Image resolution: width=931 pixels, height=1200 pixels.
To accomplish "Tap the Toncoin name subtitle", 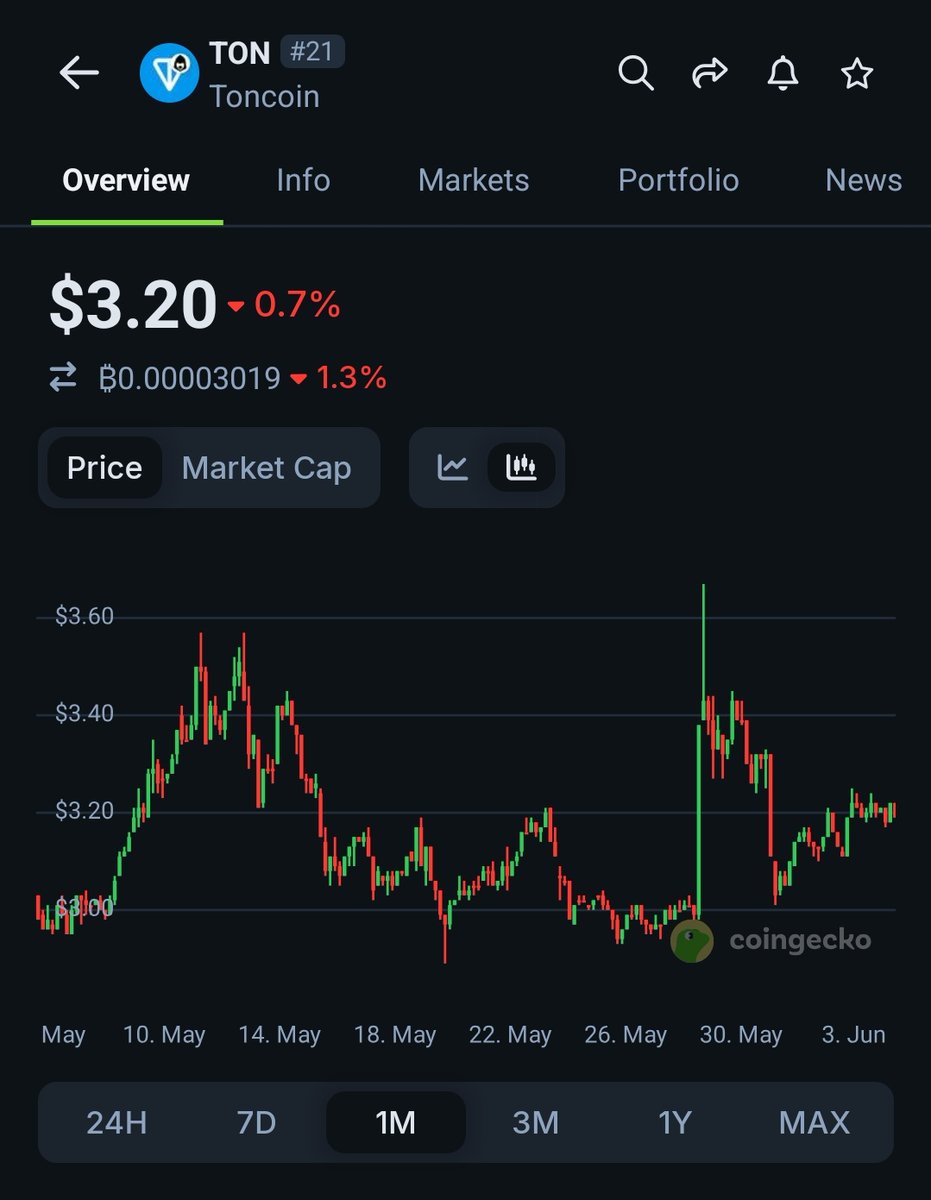I will (x=265, y=97).
